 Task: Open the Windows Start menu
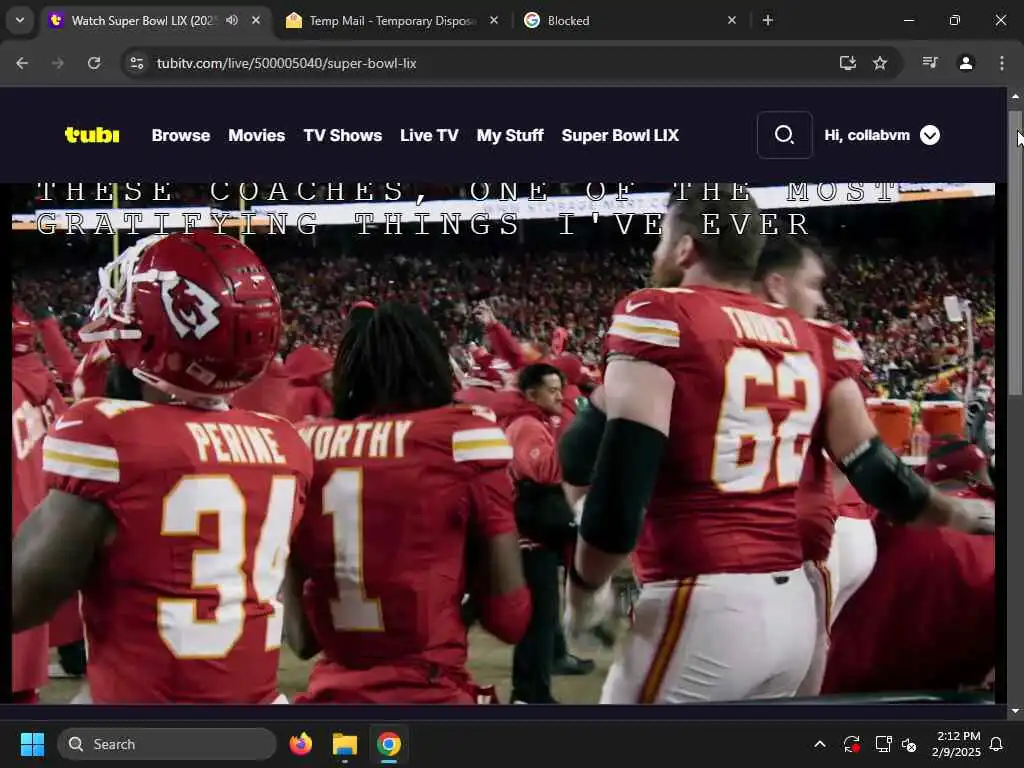(x=32, y=744)
